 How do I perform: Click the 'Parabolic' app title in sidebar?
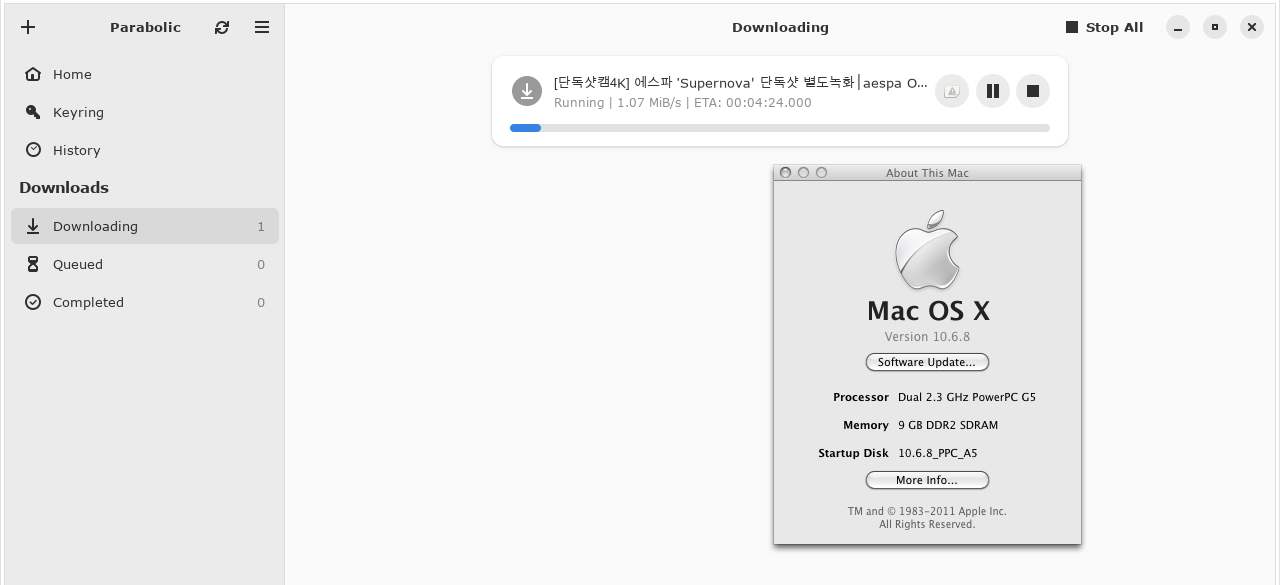click(145, 27)
